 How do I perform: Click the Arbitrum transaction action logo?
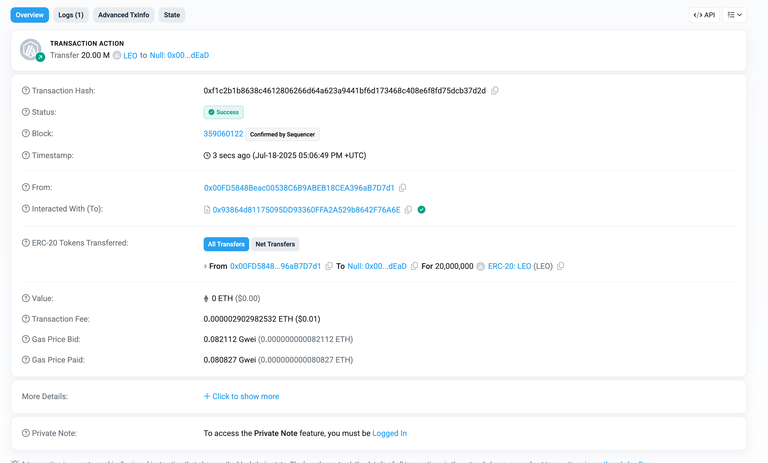pyautogui.click(x=31, y=49)
